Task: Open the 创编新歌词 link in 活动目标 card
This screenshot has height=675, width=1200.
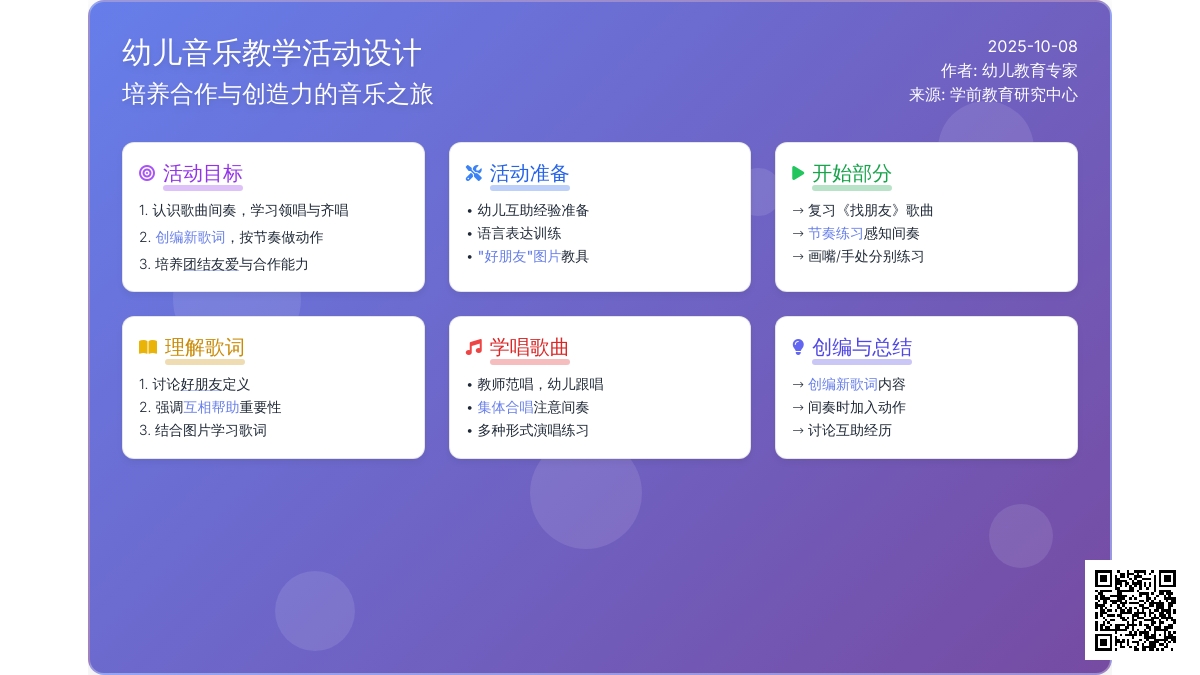Action: 190,237
